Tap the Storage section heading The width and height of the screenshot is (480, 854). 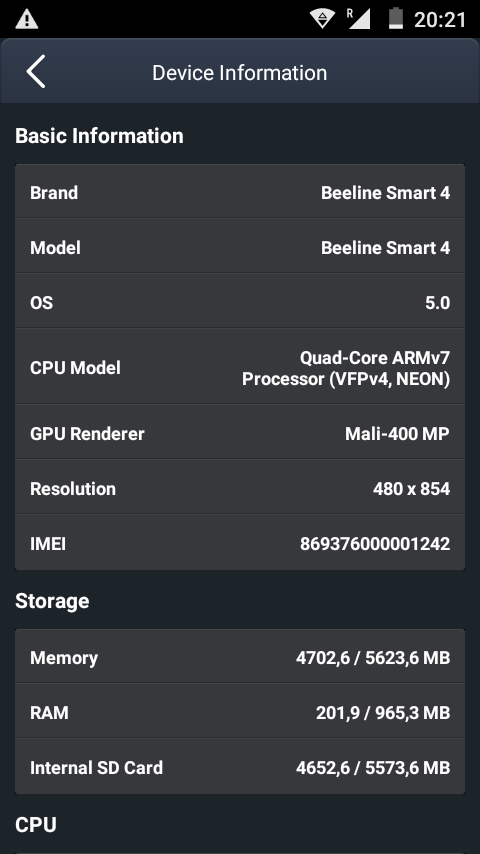[x=52, y=601]
